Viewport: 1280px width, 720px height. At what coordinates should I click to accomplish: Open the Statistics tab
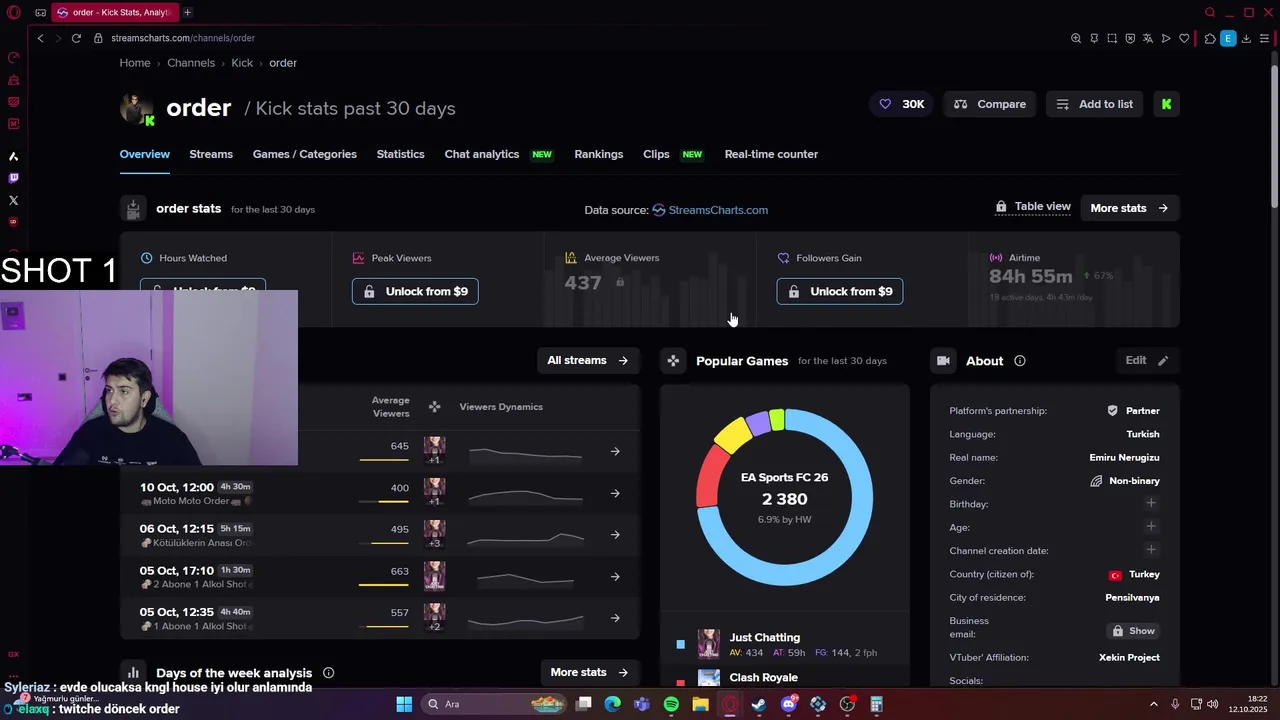click(400, 154)
